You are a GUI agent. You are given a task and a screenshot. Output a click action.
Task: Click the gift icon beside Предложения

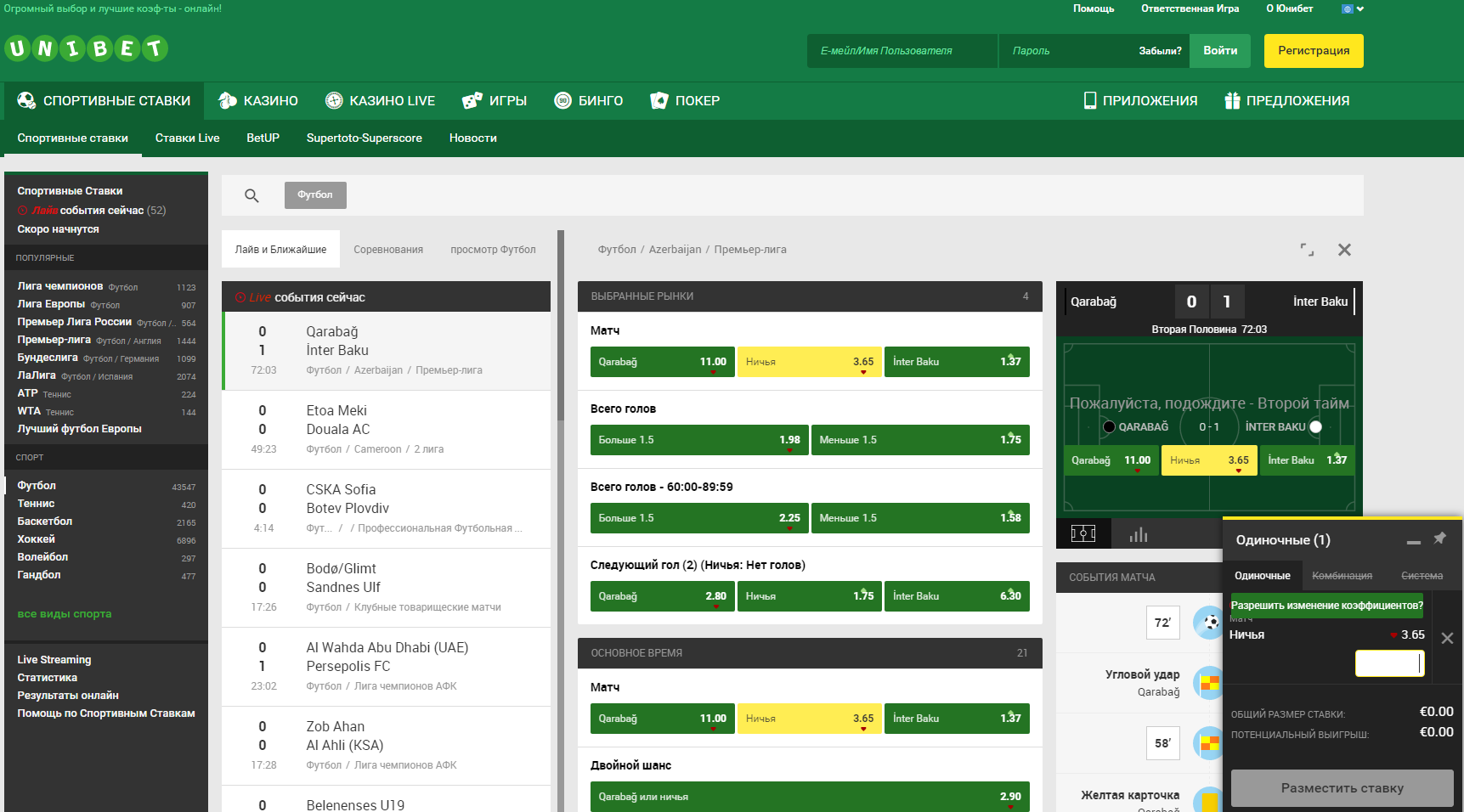click(1232, 100)
